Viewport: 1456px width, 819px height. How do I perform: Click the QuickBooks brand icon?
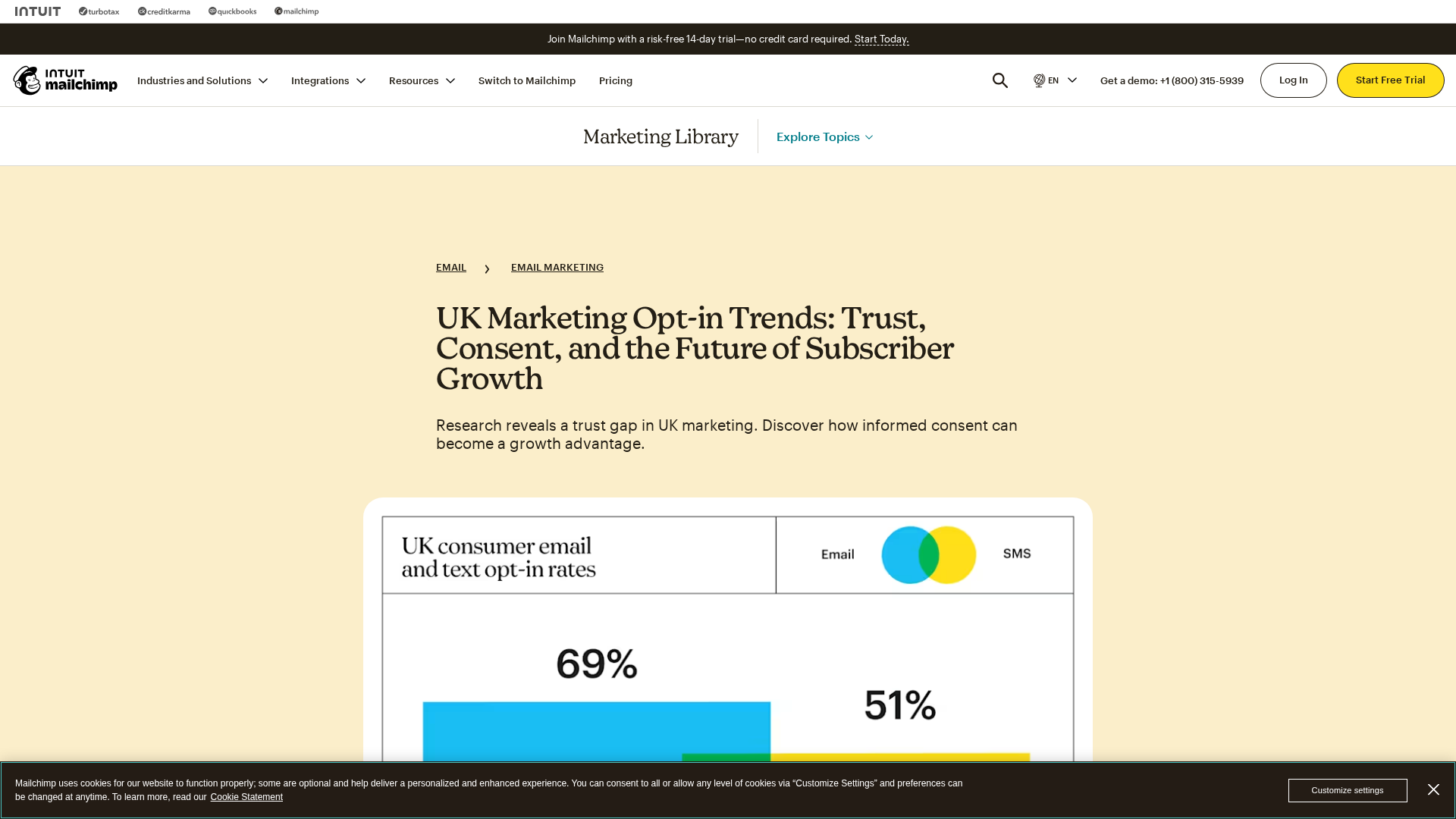pyautogui.click(x=233, y=11)
